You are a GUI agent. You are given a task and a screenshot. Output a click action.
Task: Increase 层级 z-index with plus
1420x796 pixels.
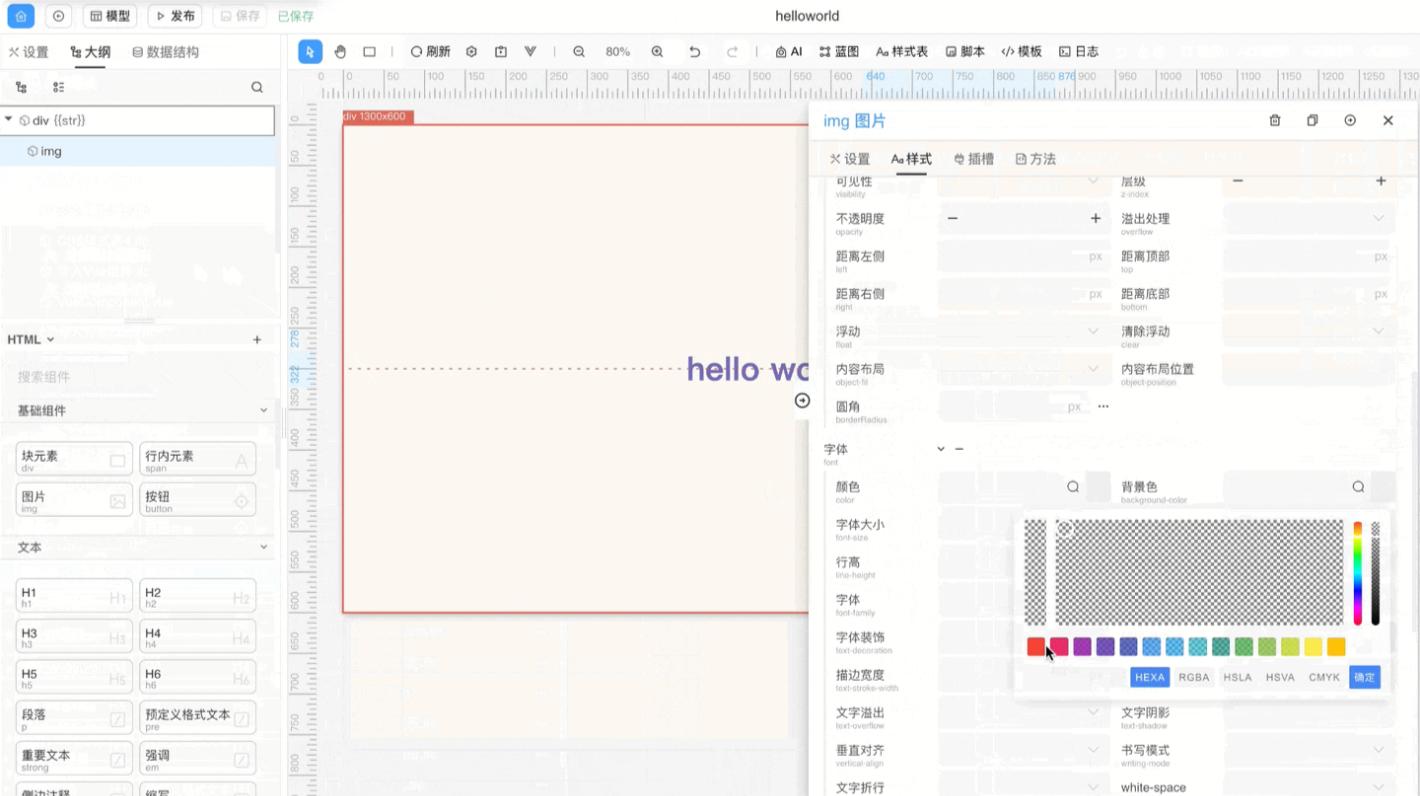point(1381,181)
